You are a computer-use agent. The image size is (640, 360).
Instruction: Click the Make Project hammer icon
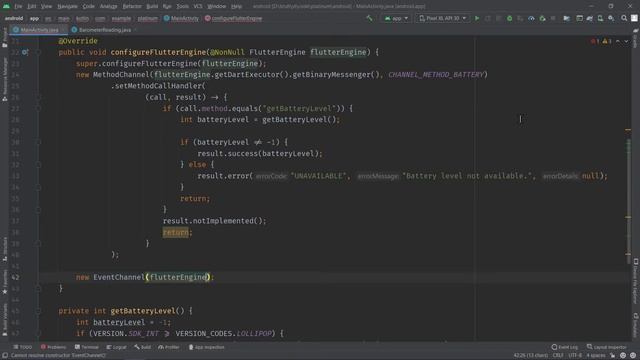pyautogui.click(x=369, y=18)
